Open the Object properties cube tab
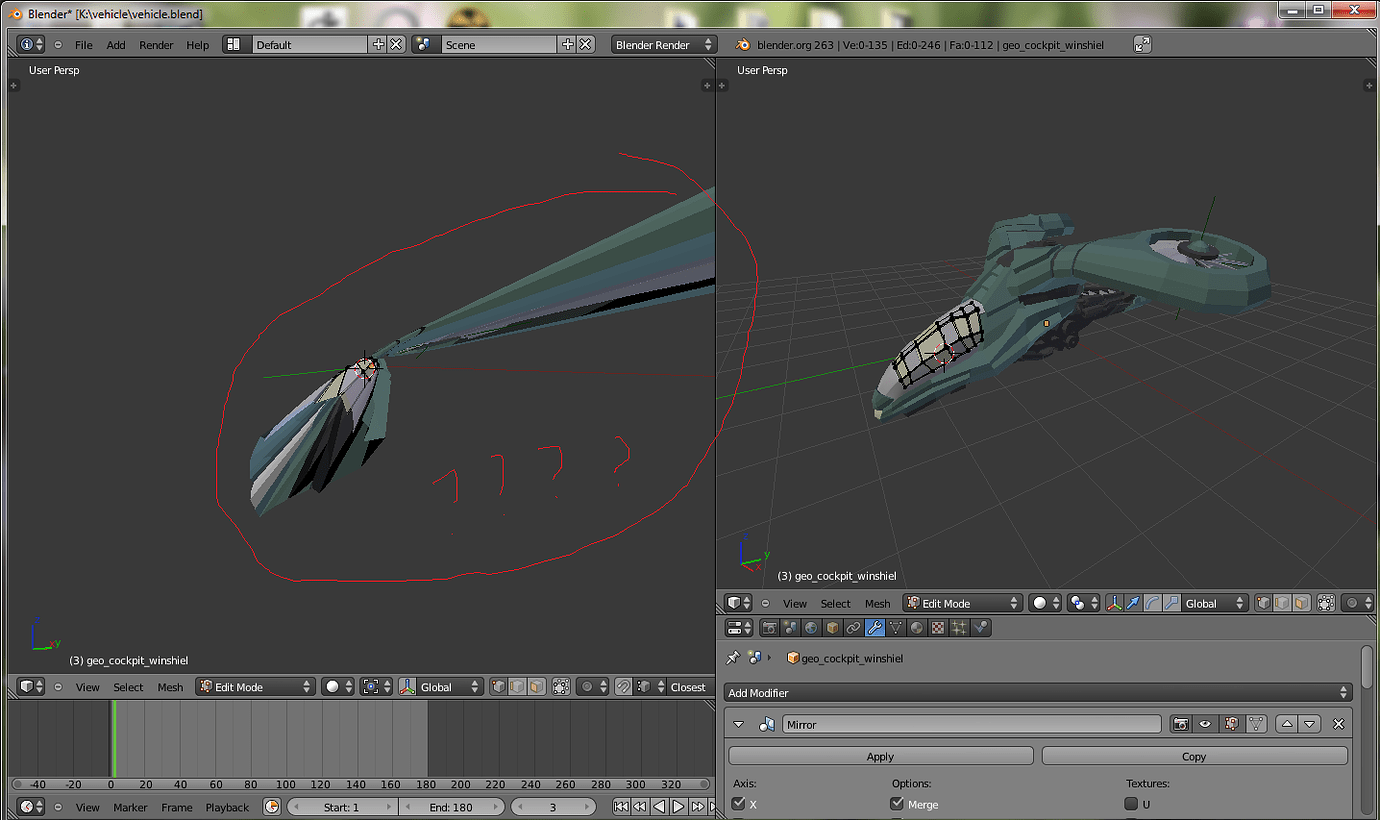 (832, 628)
